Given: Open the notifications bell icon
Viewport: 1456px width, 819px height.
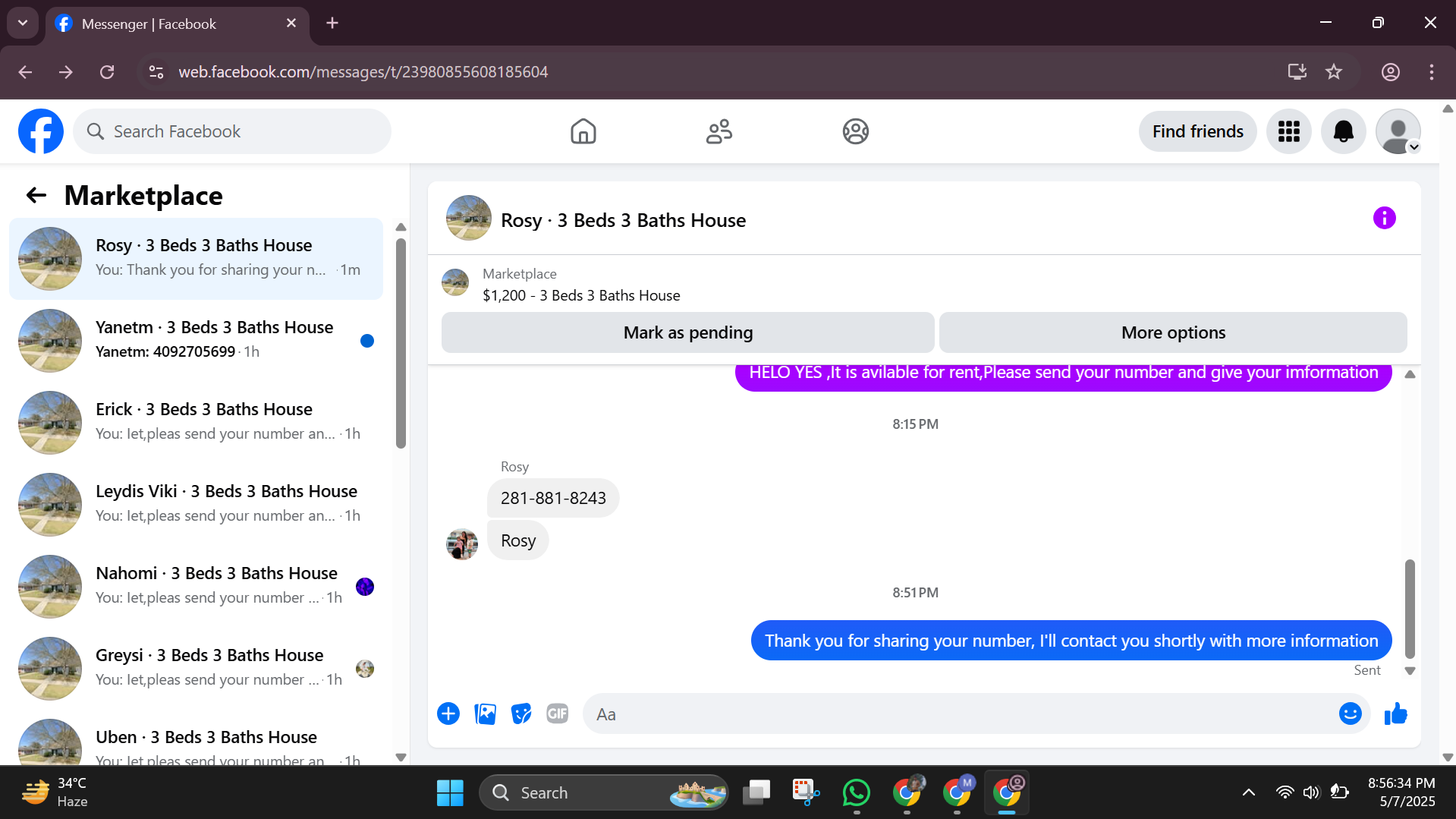Looking at the screenshot, I should pos(1343,131).
